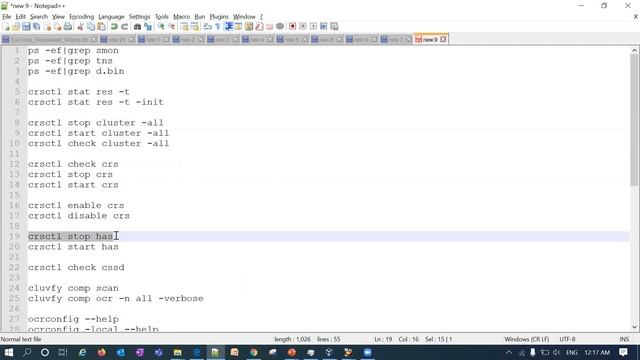The image size is (640, 360).
Task: Toggle the indent guide toolbar button
Action: click(x=229, y=27)
